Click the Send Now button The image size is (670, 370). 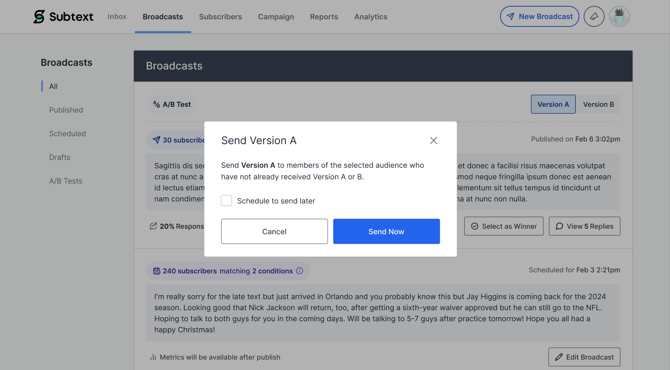pyautogui.click(x=386, y=232)
